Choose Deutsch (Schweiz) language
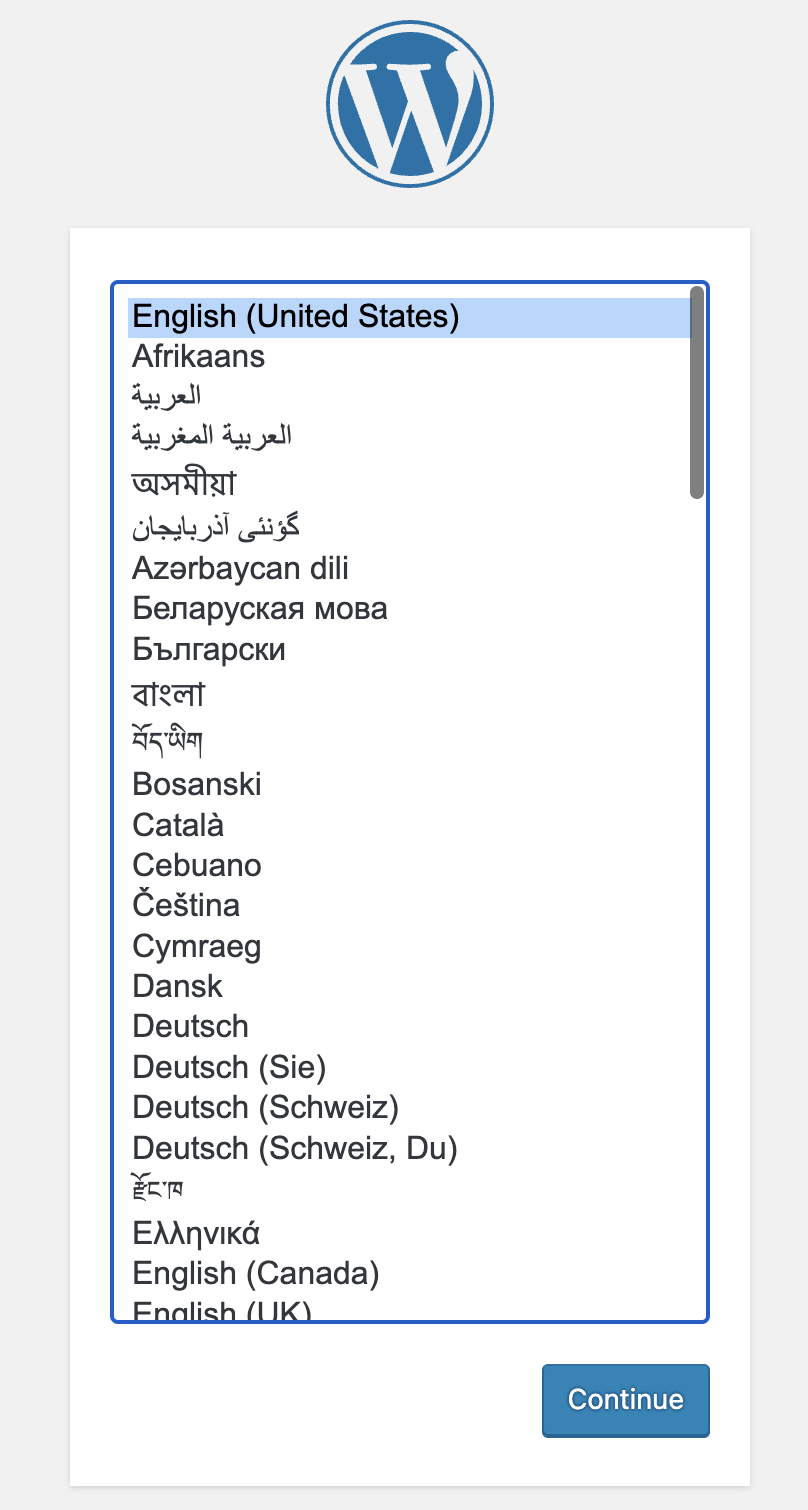Image resolution: width=808 pixels, height=1510 pixels. (266, 1108)
